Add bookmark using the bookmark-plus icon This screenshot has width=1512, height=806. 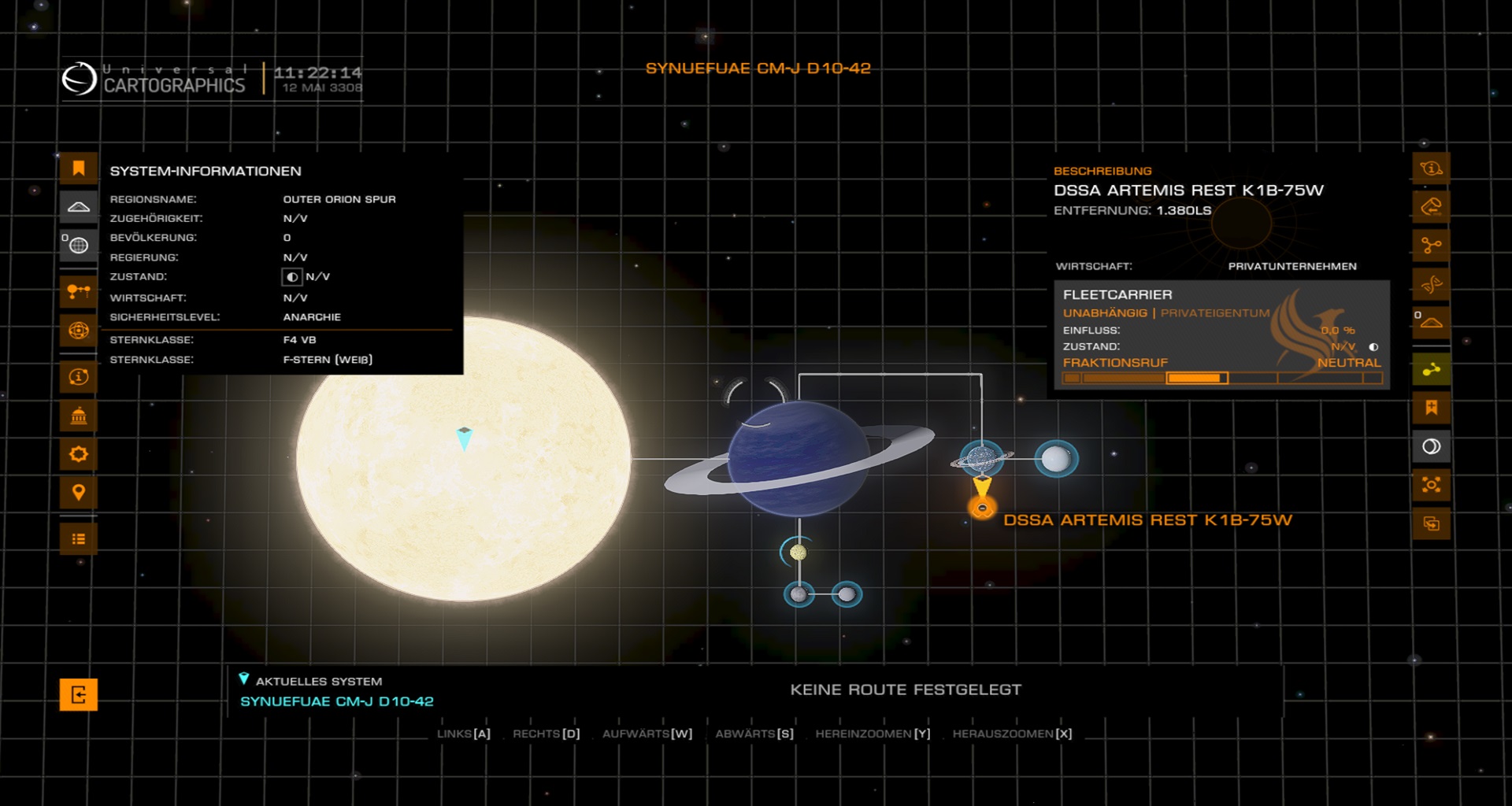(x=1431, y=408)
